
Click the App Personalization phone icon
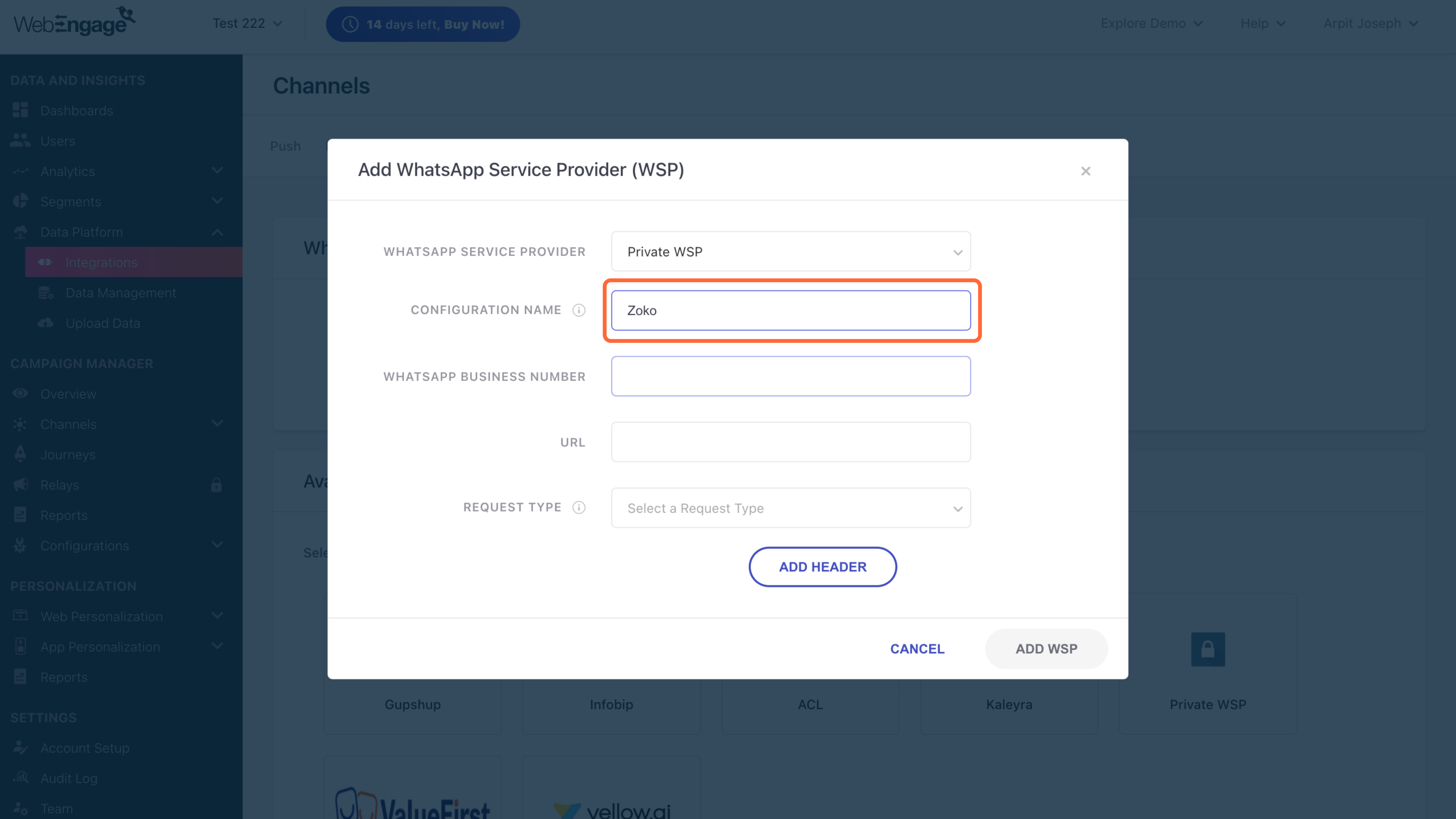click(x=20, y=646)
